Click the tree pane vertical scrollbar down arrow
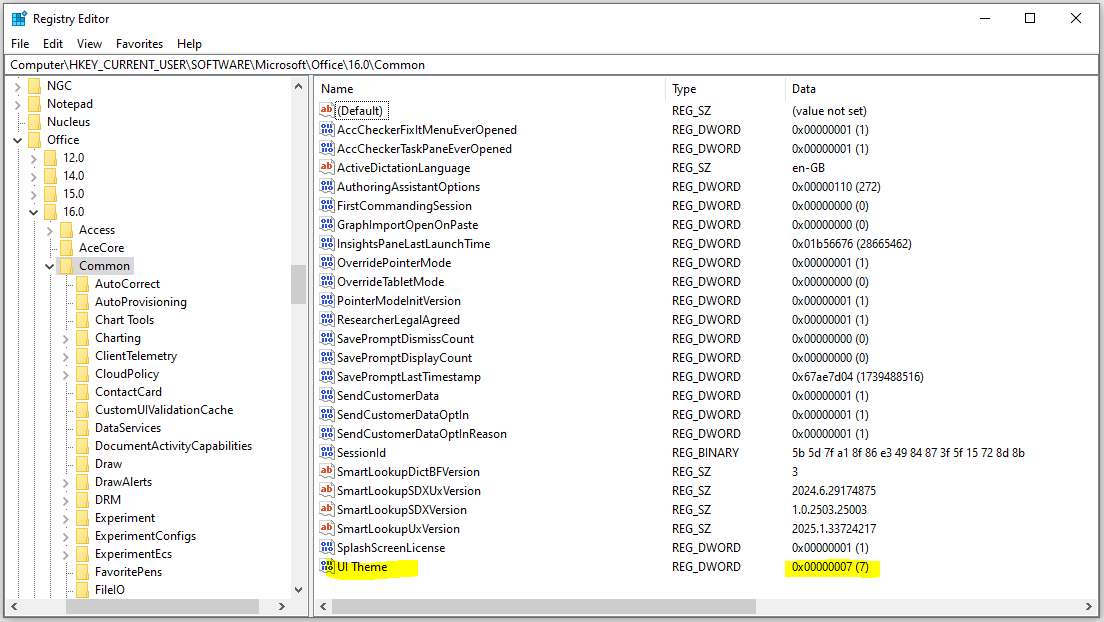Screen dimensions: 1104x622 [299, 590]
